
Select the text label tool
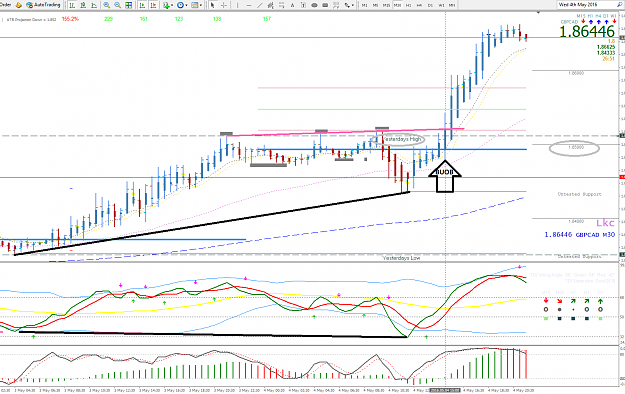[x=303, y=5]
